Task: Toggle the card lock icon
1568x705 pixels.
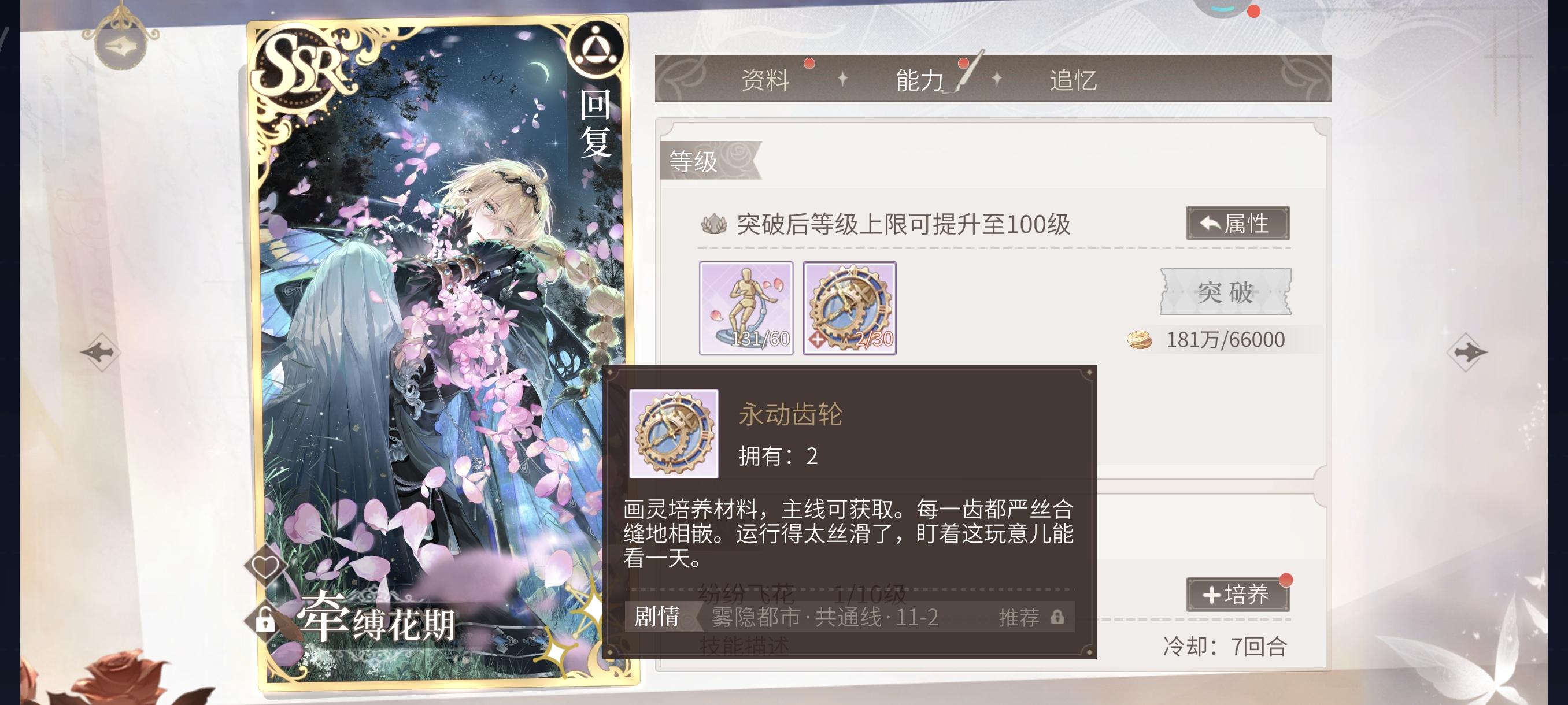Action: click(265, 621)
